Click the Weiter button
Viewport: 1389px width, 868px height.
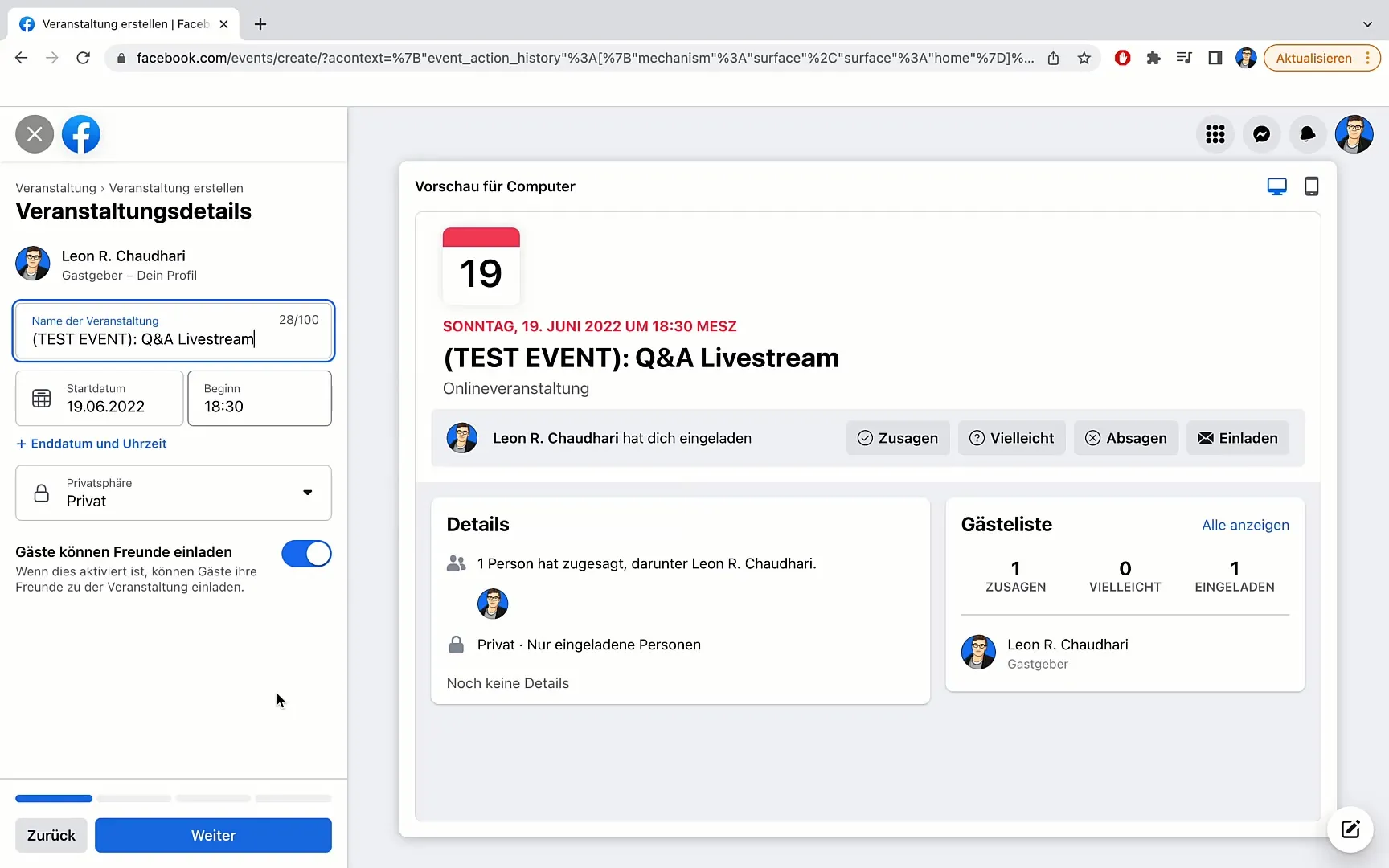(213, 835)
